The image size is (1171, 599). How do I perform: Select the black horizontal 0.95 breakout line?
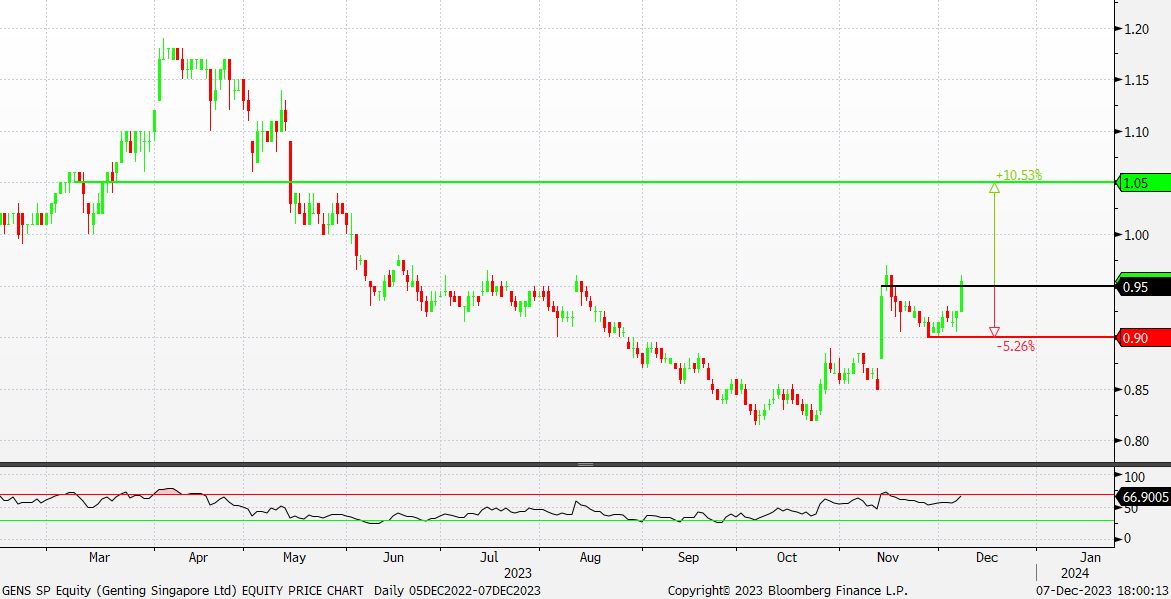997,286
